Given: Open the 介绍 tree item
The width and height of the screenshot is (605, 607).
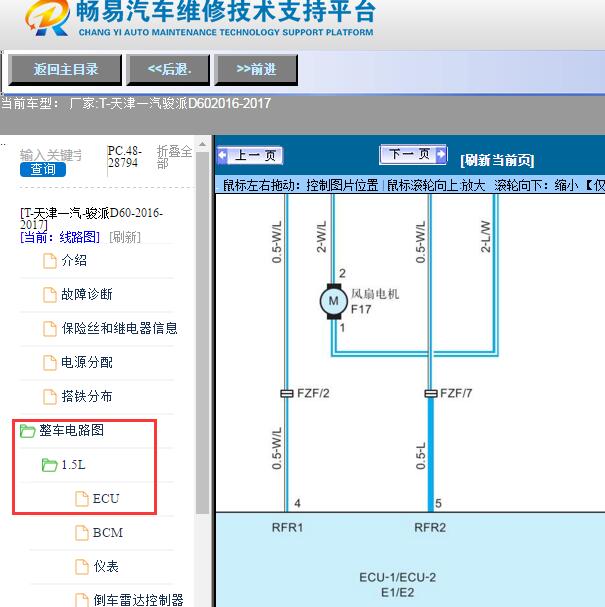Looking at the screenshot, I should [74, 261].
